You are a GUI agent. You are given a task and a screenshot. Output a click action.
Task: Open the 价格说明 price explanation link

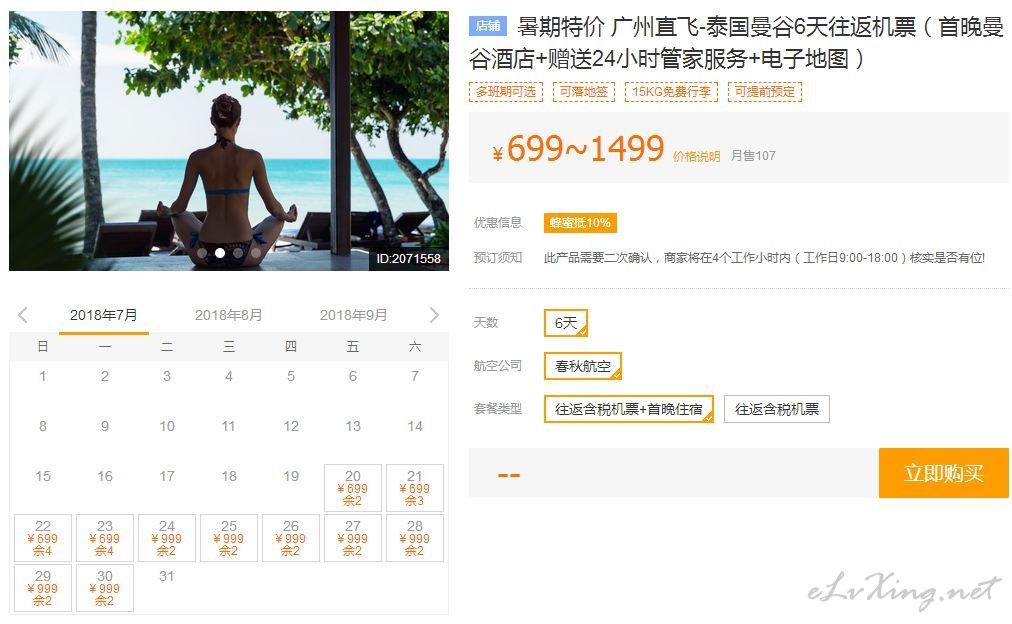tap(696, 156)
